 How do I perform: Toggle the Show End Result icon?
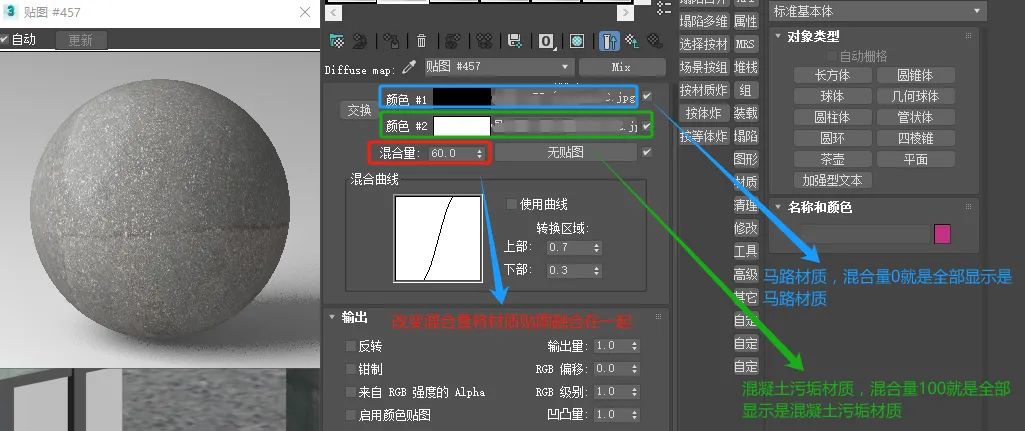(609, 41)
